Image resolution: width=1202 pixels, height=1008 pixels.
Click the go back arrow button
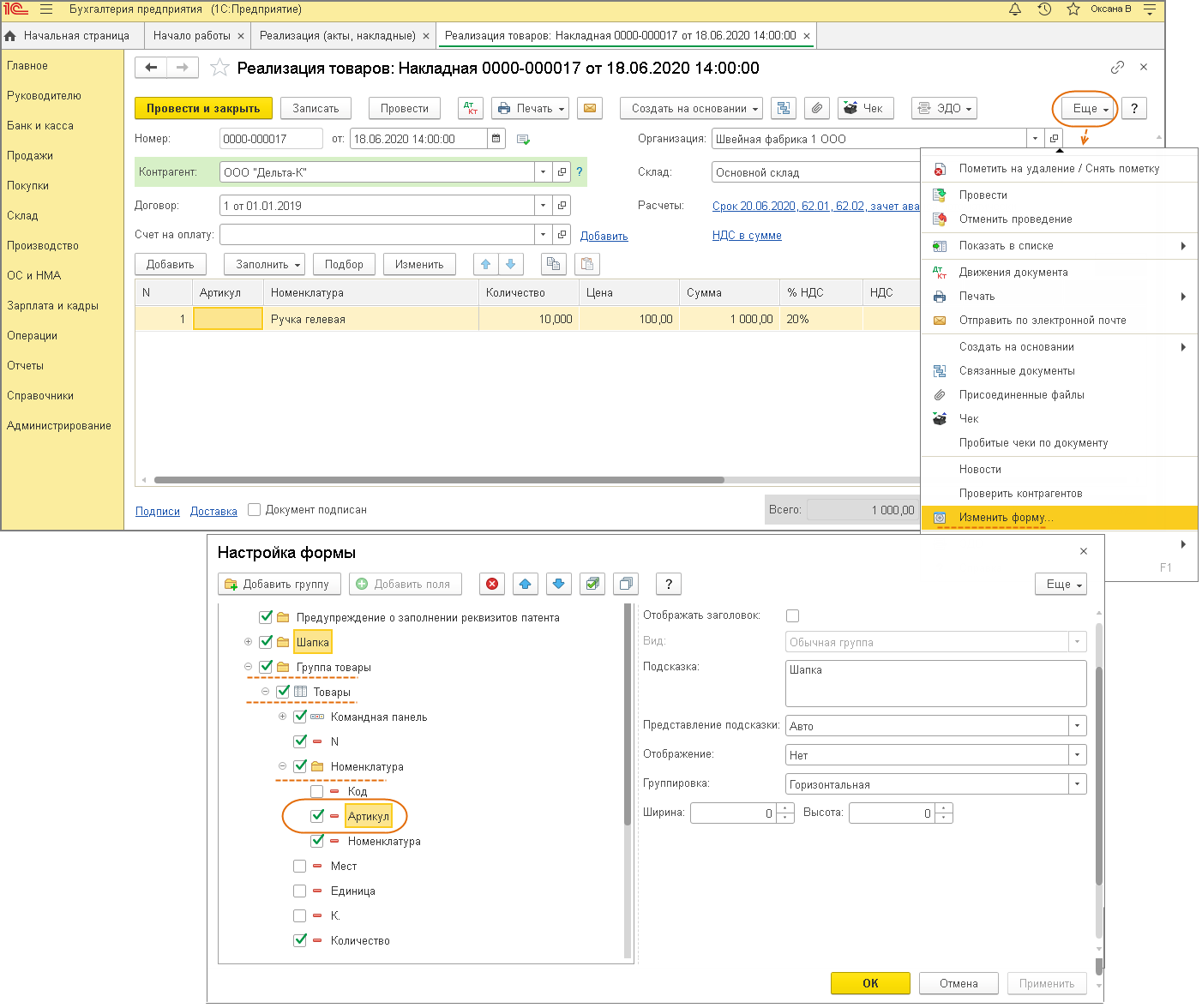tap(152, 68)
